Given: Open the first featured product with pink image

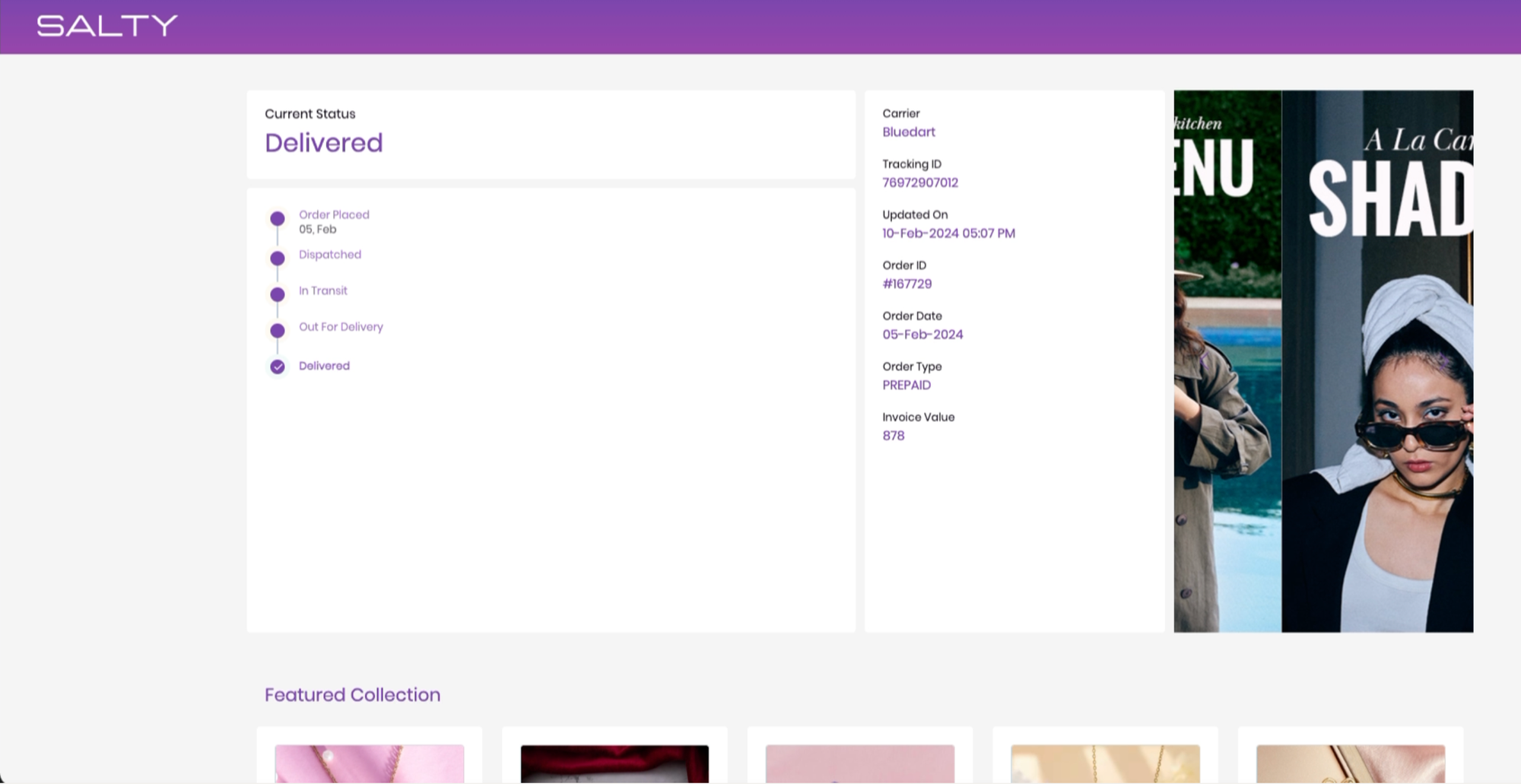Looking at the screenshot, I should coord(370,763).
